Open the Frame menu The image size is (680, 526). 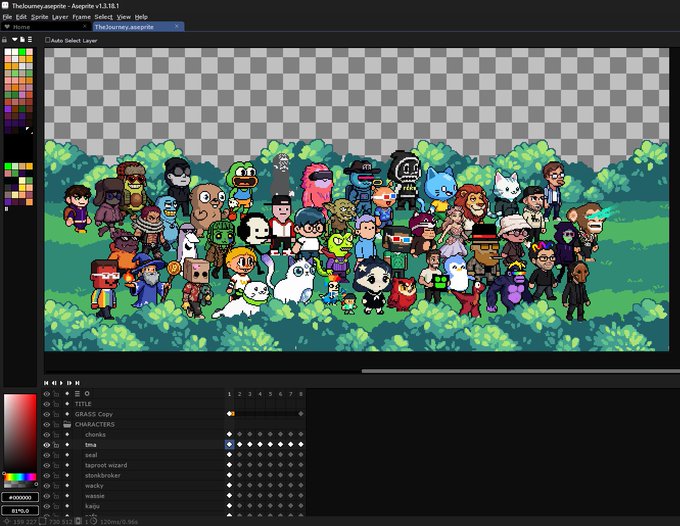pos(82,17)
